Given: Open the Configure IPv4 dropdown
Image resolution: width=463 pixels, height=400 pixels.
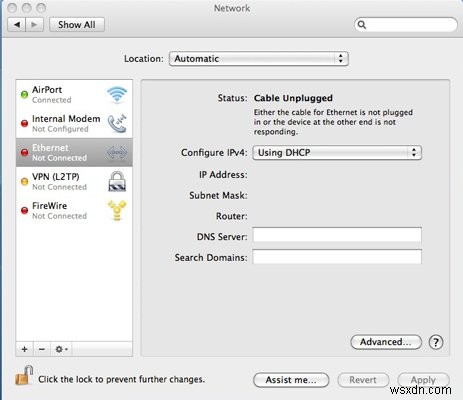Looking at the screenshot, I should 337,153.
